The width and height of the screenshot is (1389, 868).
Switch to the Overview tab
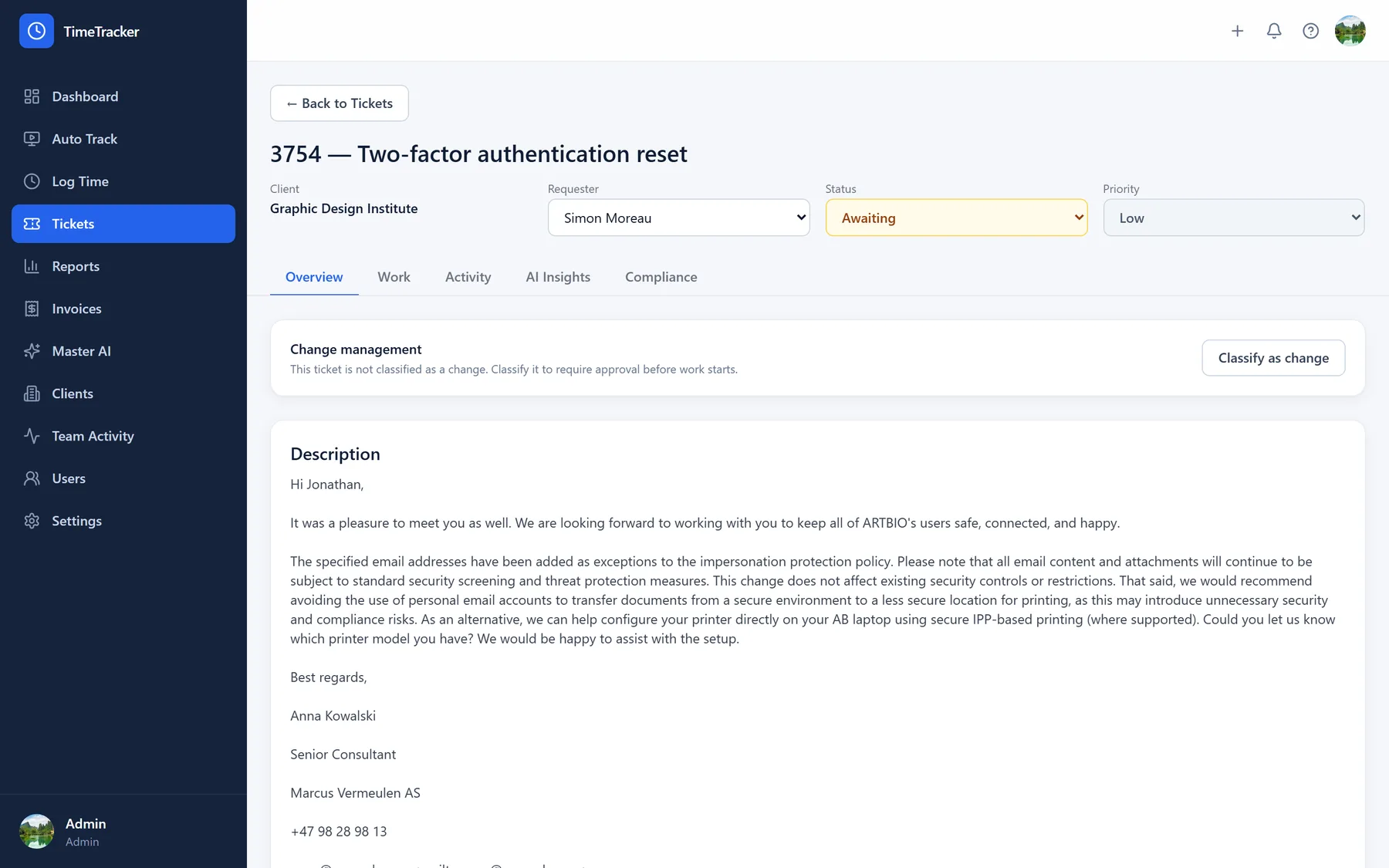point(314,277)
